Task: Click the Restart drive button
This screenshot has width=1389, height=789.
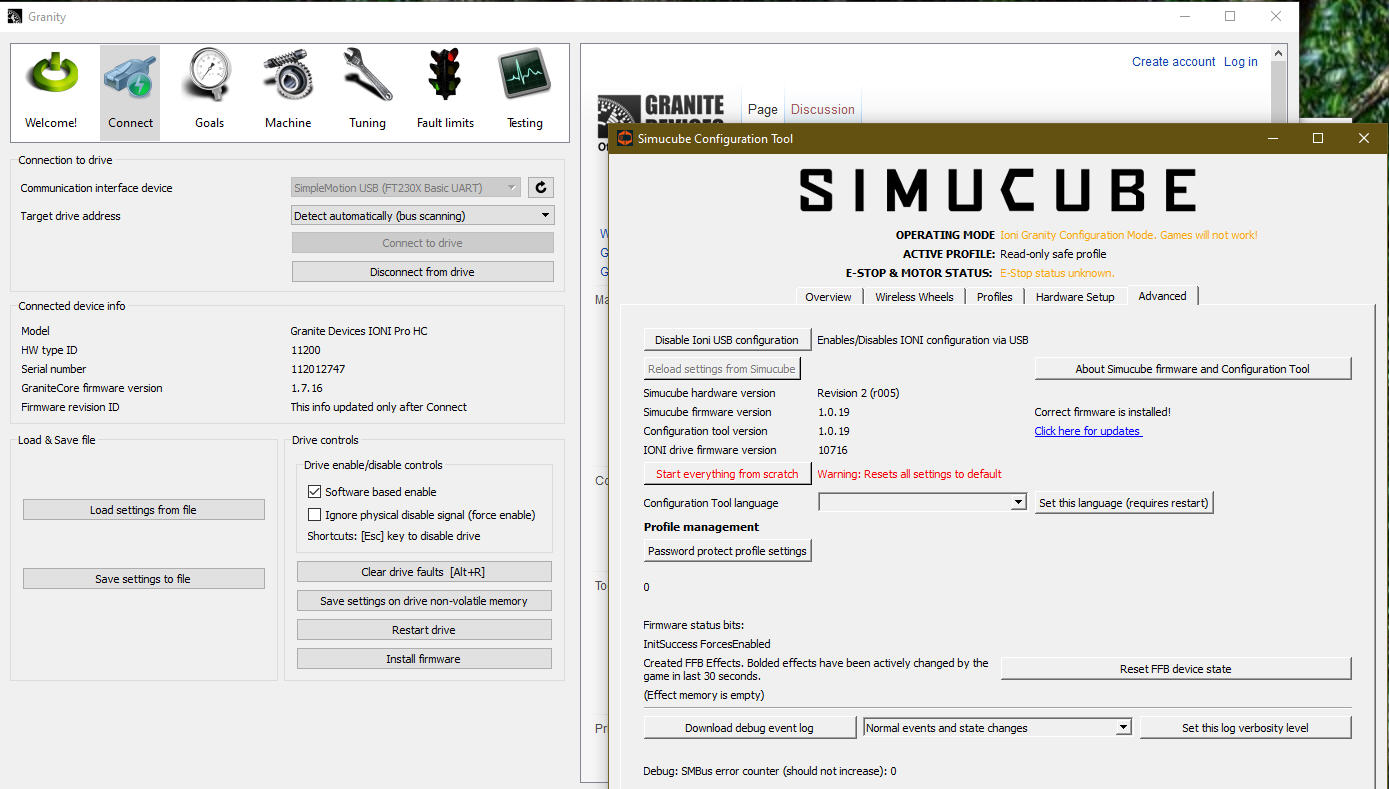Action: (x=423, y=630)
